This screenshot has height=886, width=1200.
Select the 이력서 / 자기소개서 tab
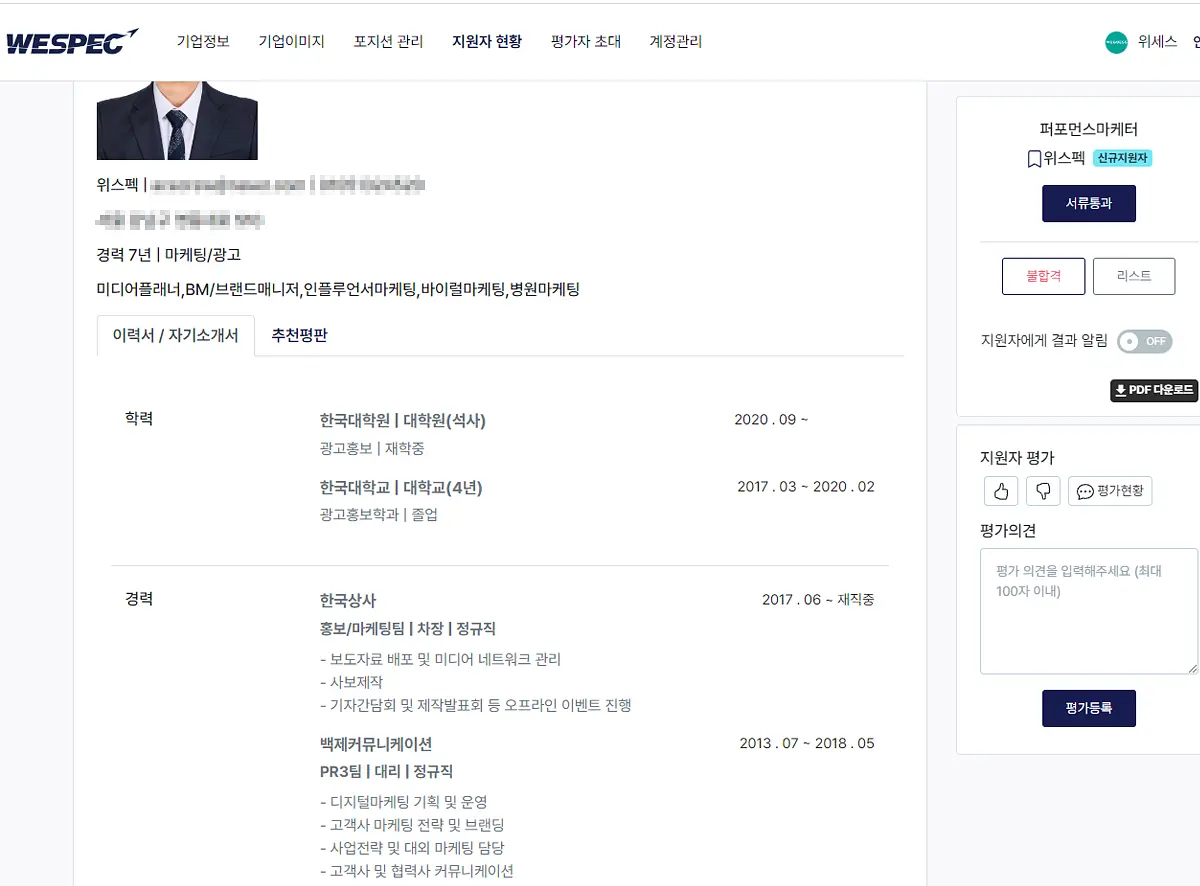(176, 336)
